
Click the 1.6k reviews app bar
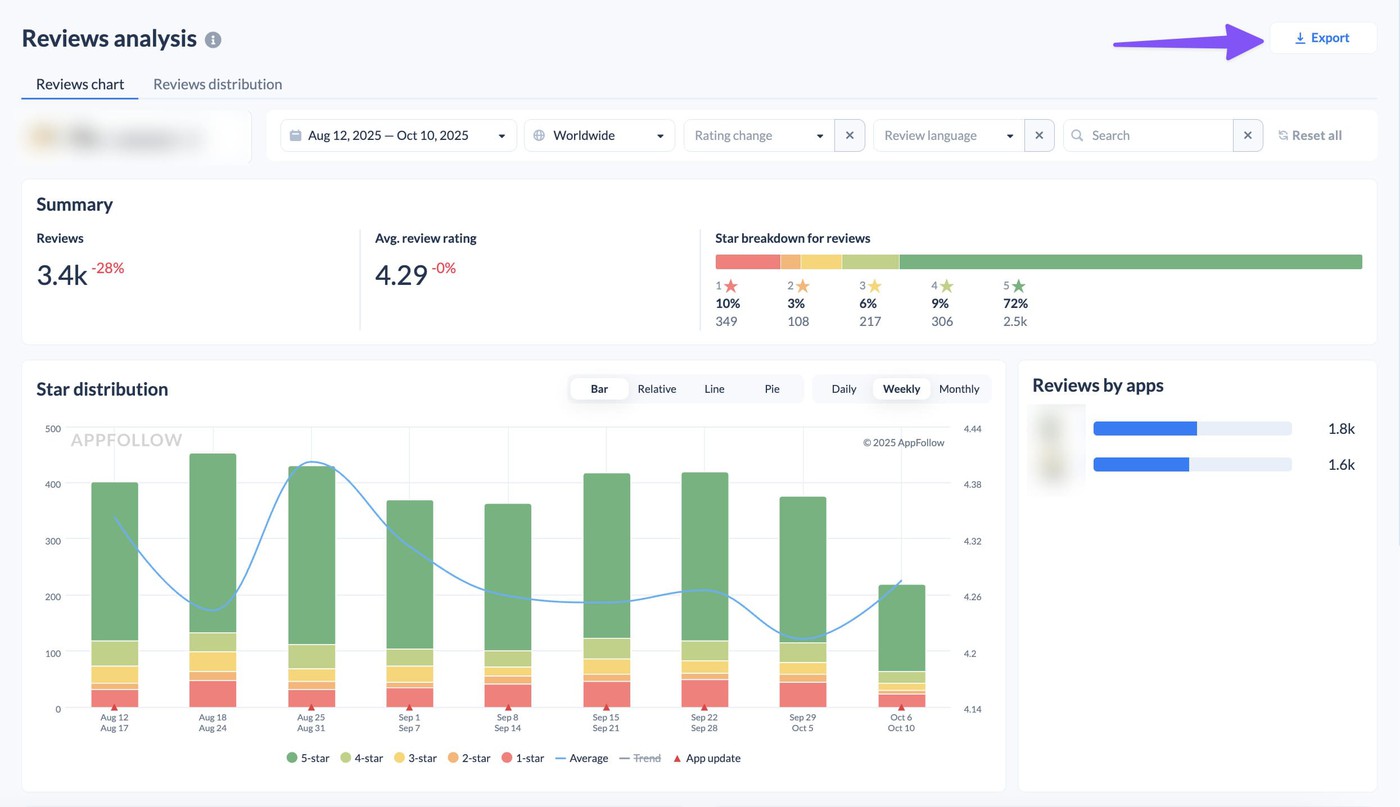click(x=1192, y=464)
